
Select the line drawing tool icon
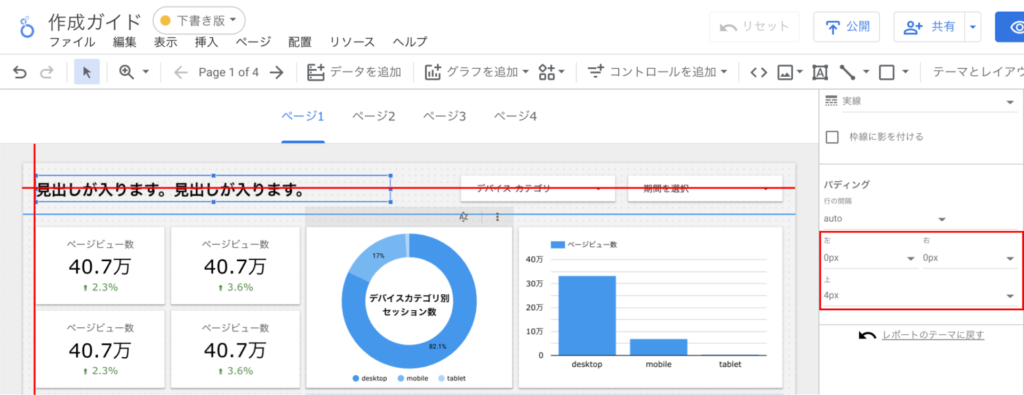point(848,72)
